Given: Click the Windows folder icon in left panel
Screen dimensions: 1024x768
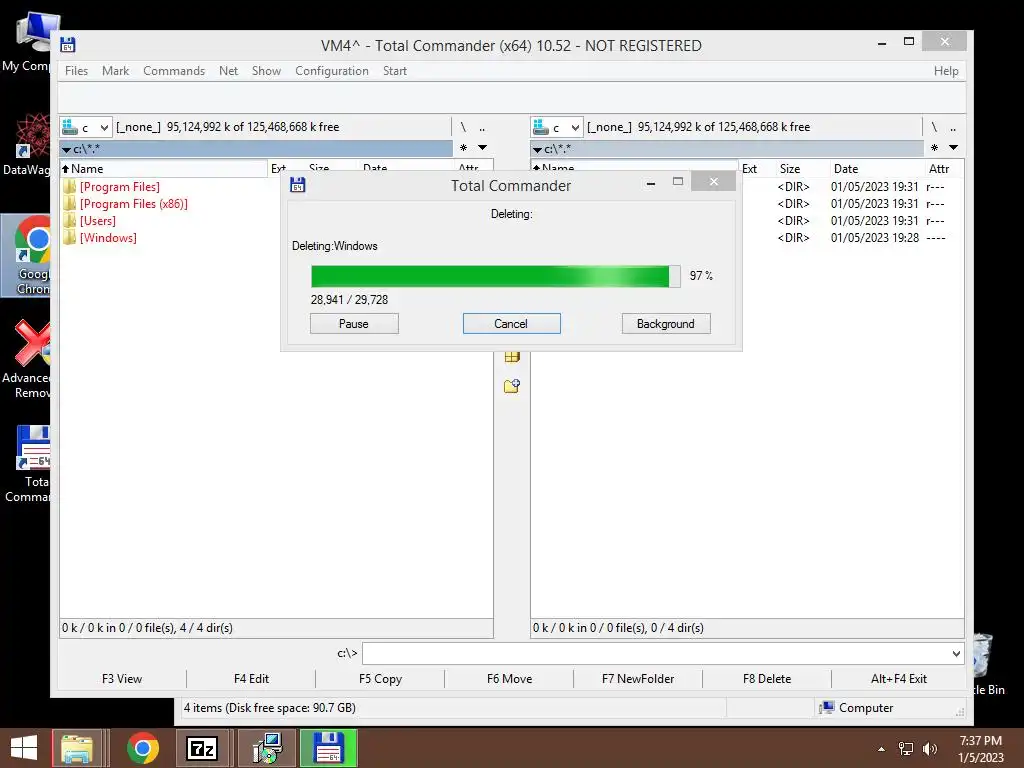Looking at the screenshot, I should click(x=70, y=238).
